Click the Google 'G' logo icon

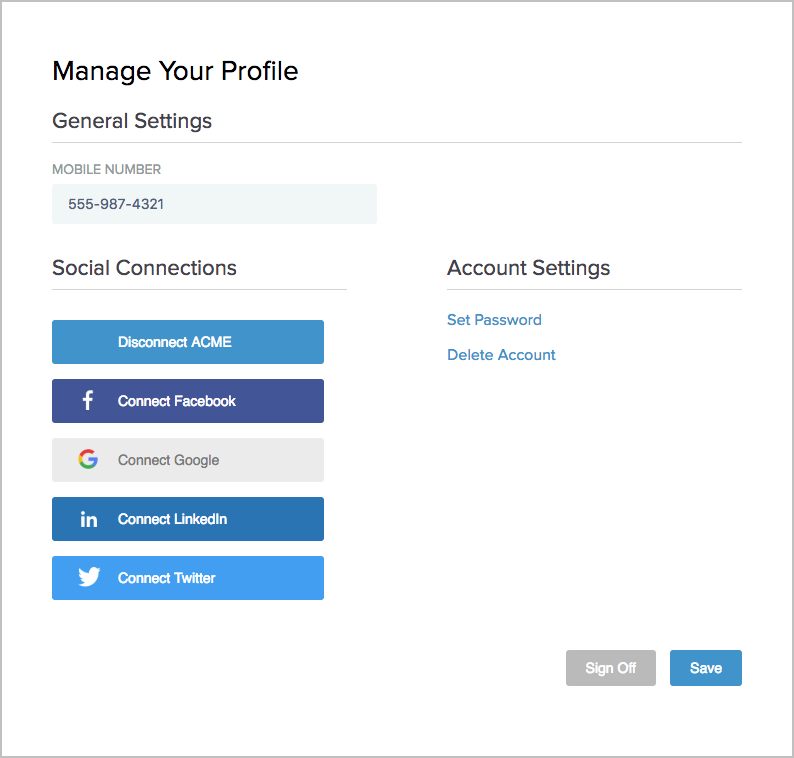coord(88,460)
